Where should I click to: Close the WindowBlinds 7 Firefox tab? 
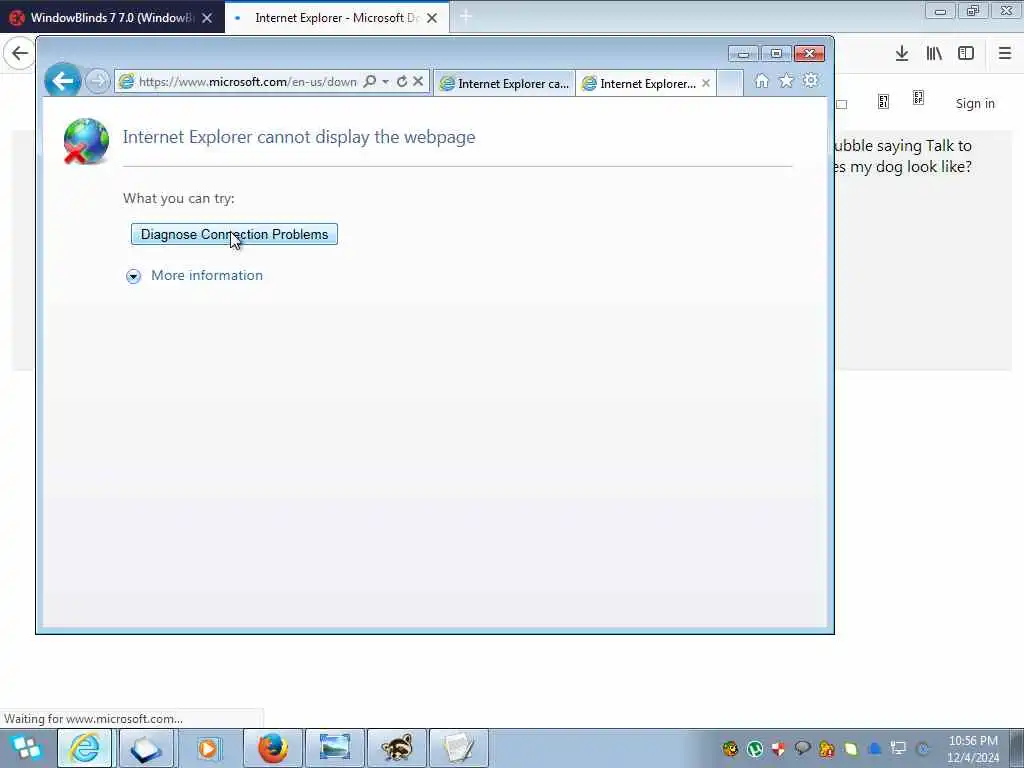[207, 18]
